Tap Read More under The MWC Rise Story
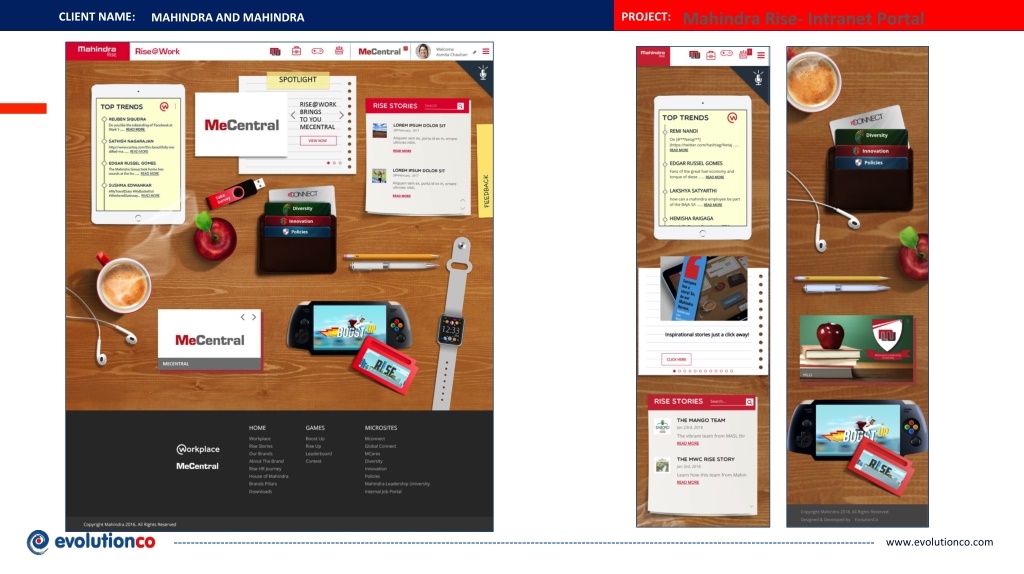The height and width of the screenshot is (574, 1024). coord(688,483)
